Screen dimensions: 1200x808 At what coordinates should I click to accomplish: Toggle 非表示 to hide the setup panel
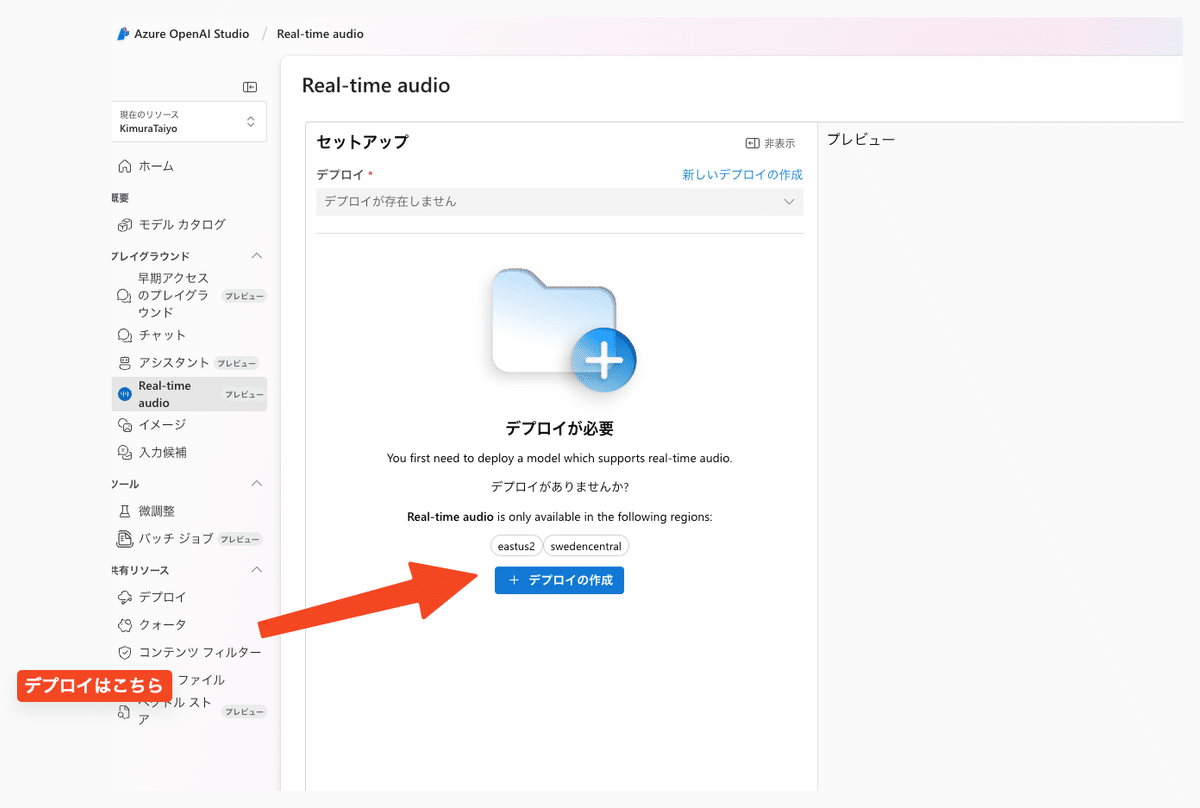765,142
